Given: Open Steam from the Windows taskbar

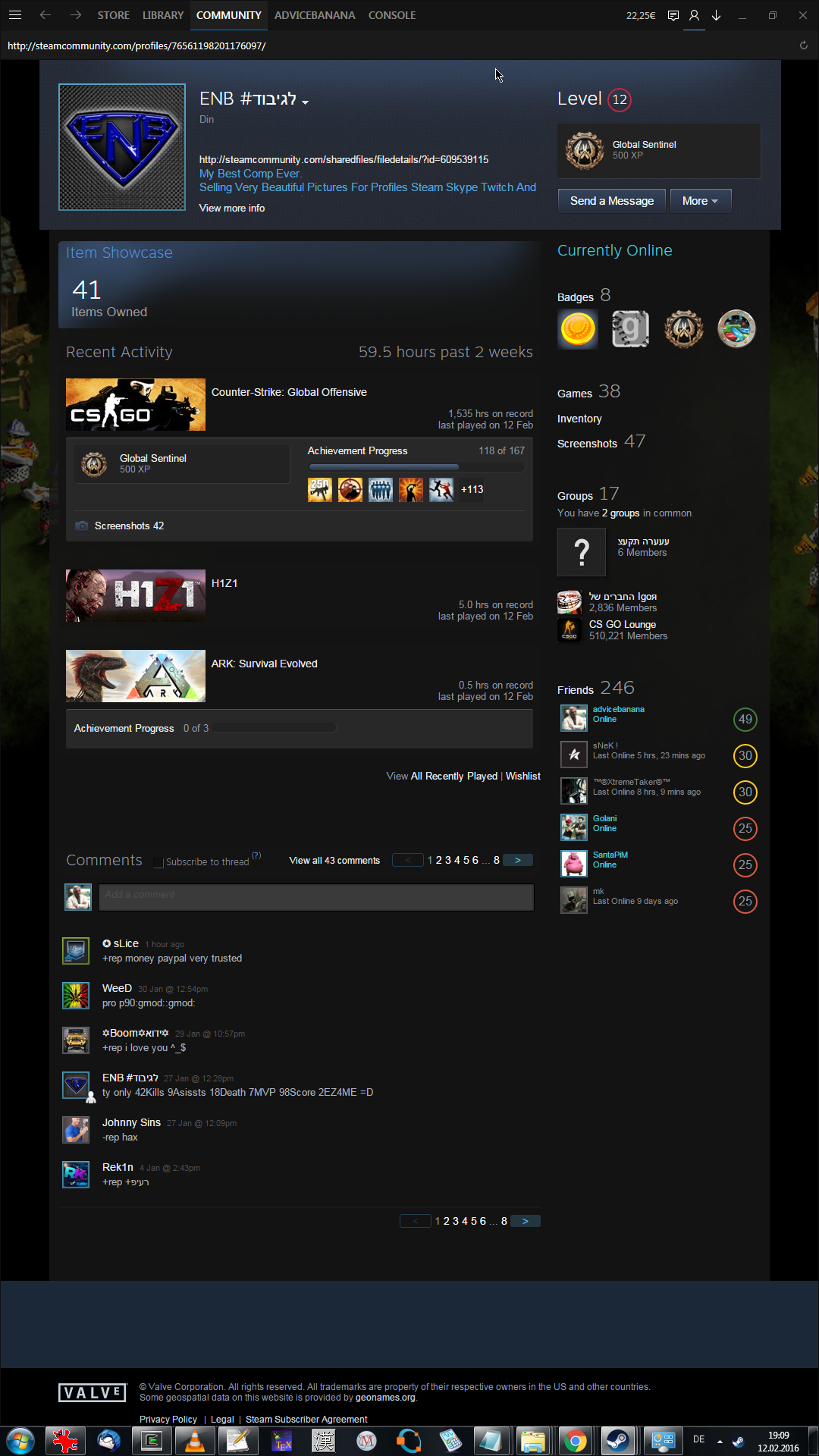Looking at the screenshot, I should [618, 1440].
